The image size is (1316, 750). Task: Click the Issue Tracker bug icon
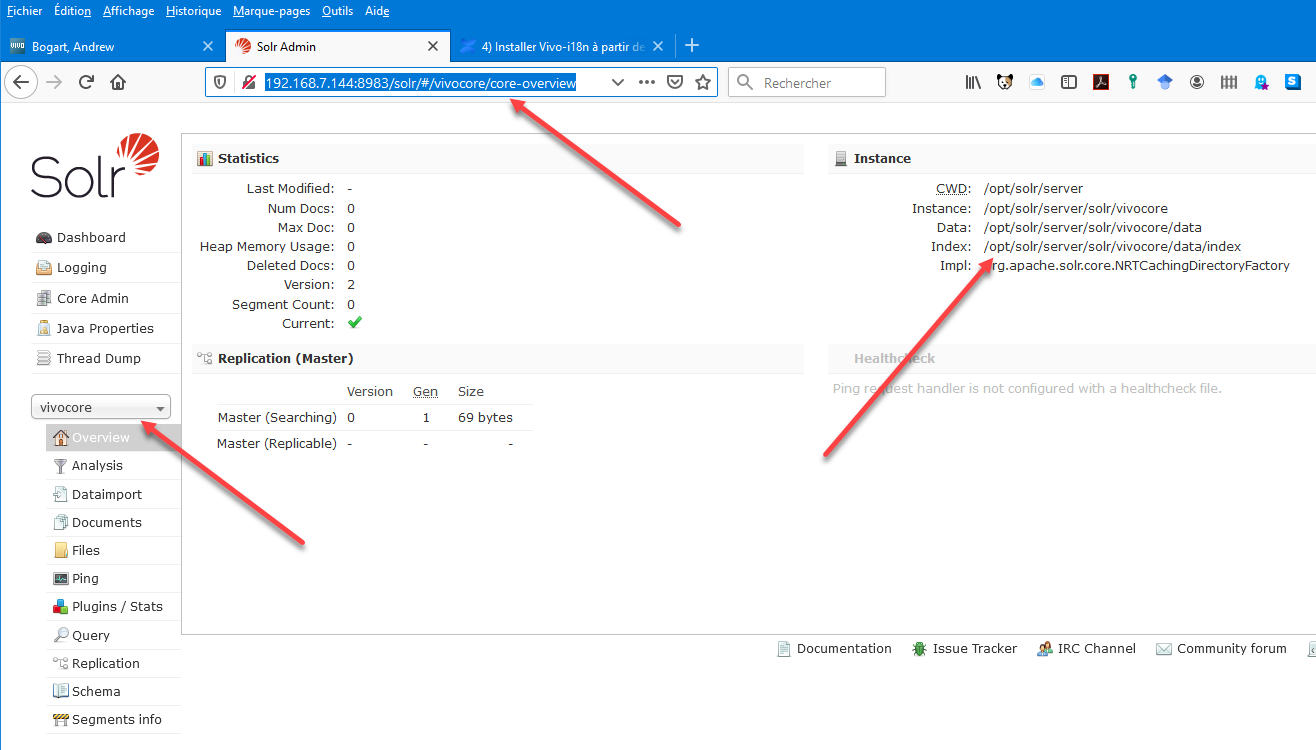pyautogui.click(x=919, y=649)
